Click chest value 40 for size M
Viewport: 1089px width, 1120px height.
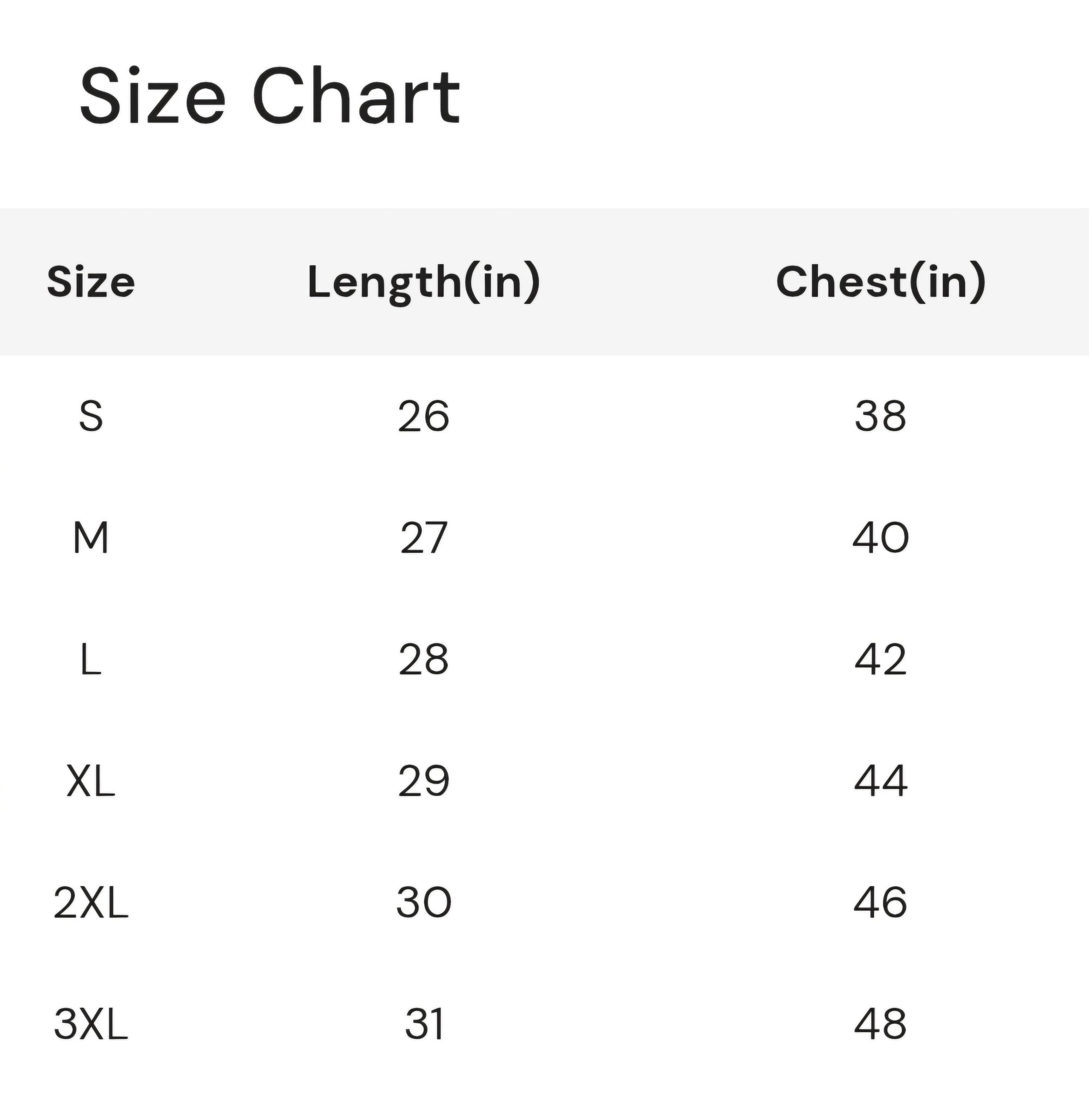coord(881,538)
